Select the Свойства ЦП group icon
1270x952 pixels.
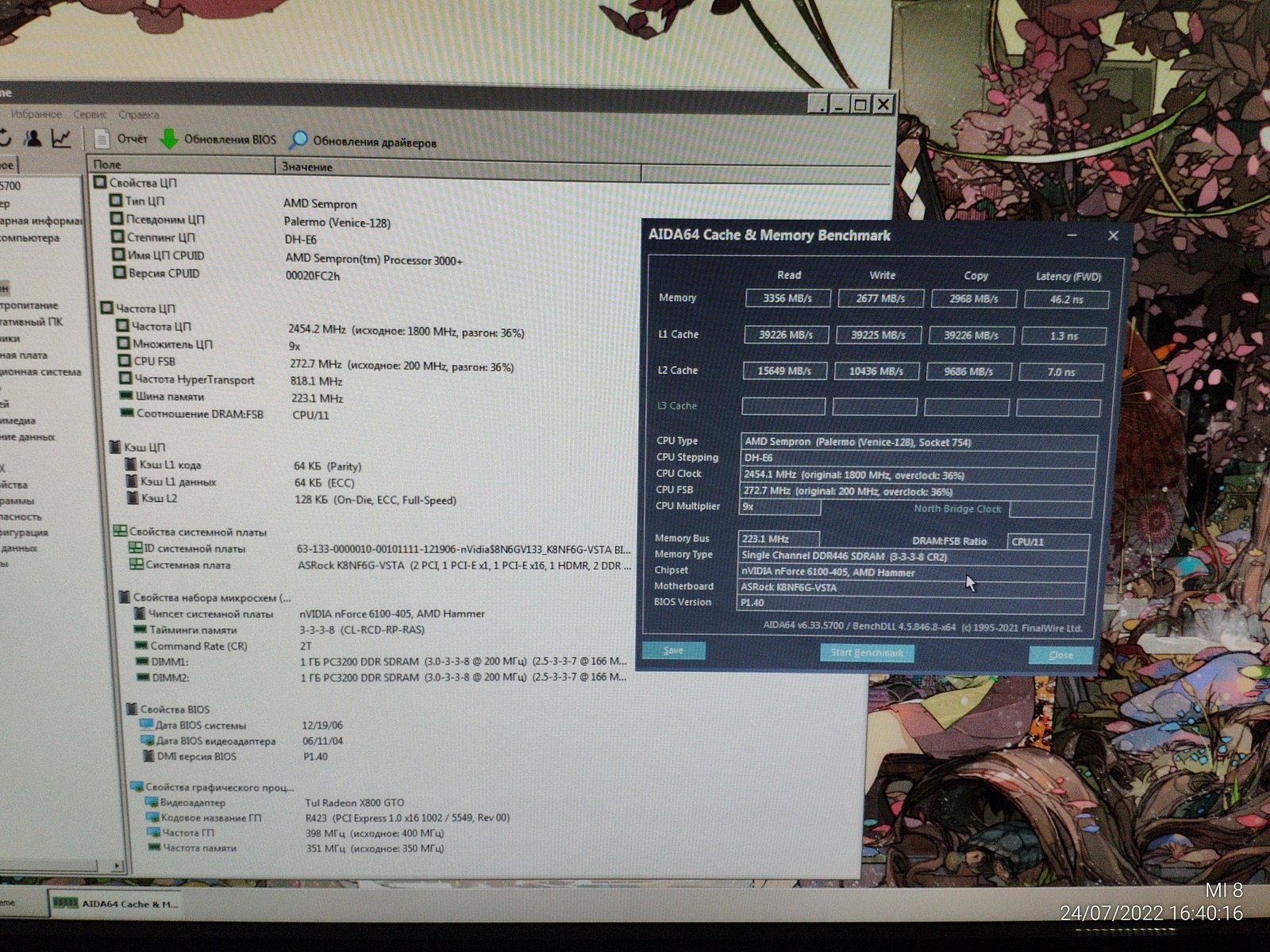(x=100, y=182)
